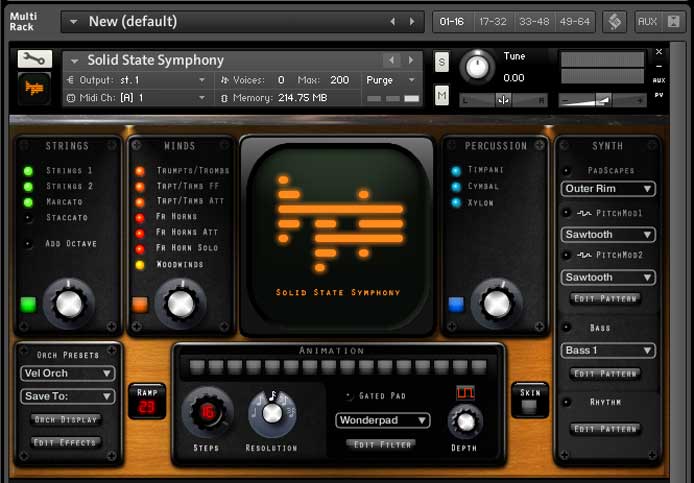Enable the Staccato articulation LED
This screenshot has width=694, height=483.
click(x=28, y=218)
